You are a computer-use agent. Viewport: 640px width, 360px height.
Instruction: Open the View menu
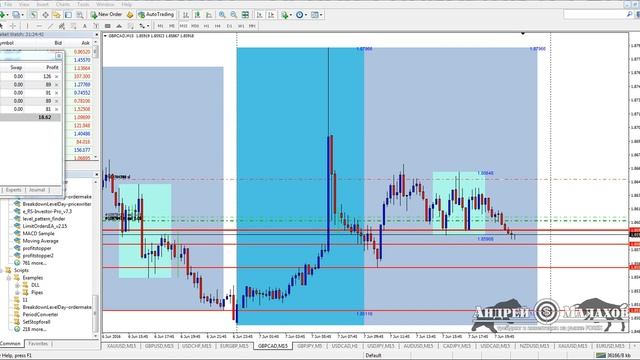[24, 4]
